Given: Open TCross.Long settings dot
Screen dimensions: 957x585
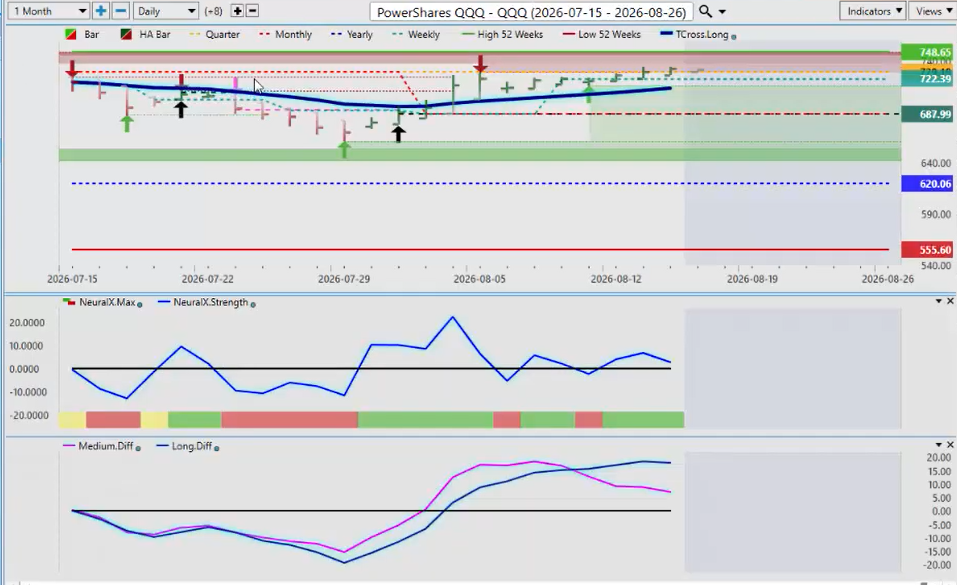Looking at the screenshot, I should pyautogui.click(x=734, y=37).
